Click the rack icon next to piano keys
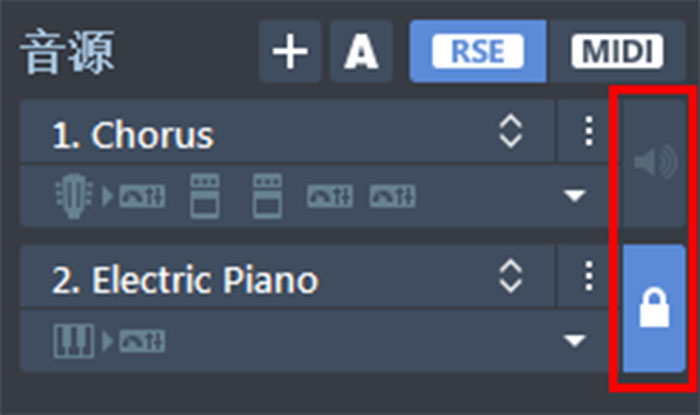 tap(136, 340)
